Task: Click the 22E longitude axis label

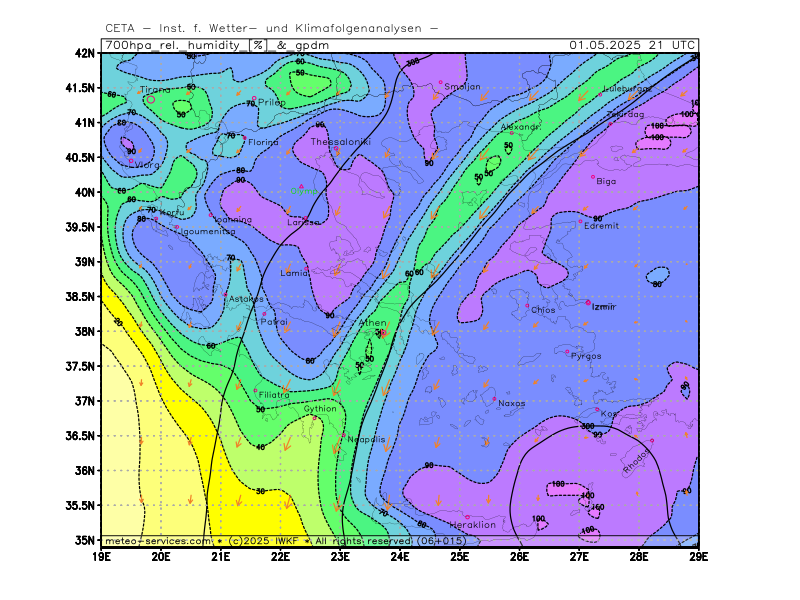Action: pyautogui.click(x=281, y=557)
